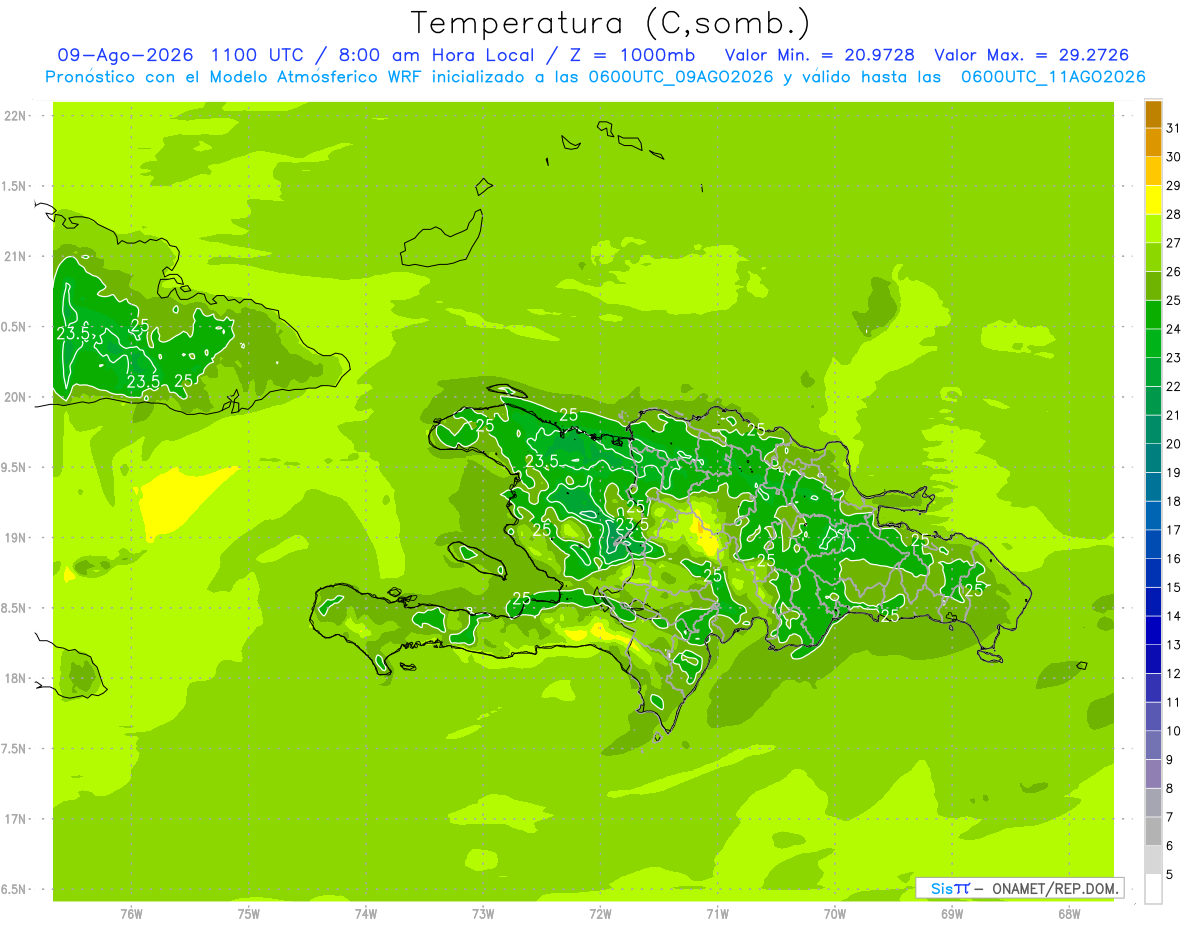The width and height of the screenshot is (1200, 927).
Task: Click the color scale value "15"
Action: point(1174,587)
